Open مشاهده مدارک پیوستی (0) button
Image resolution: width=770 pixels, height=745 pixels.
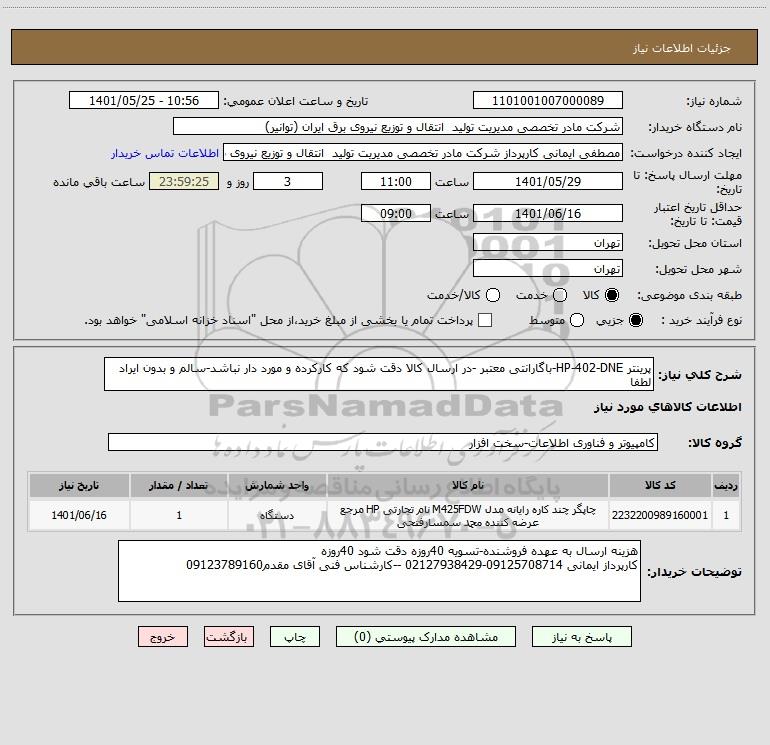click(426, 637)
